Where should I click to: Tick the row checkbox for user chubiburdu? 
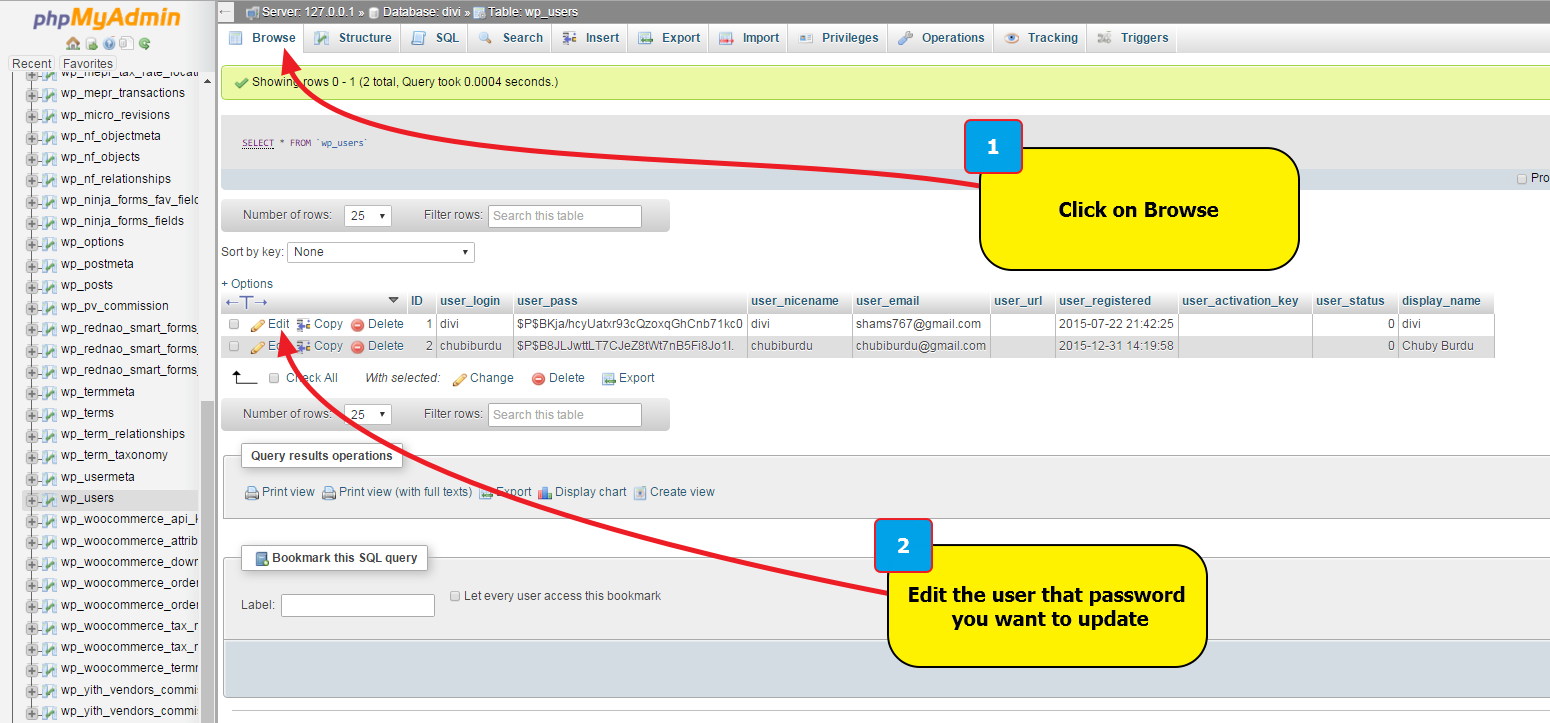click(234, 347)
